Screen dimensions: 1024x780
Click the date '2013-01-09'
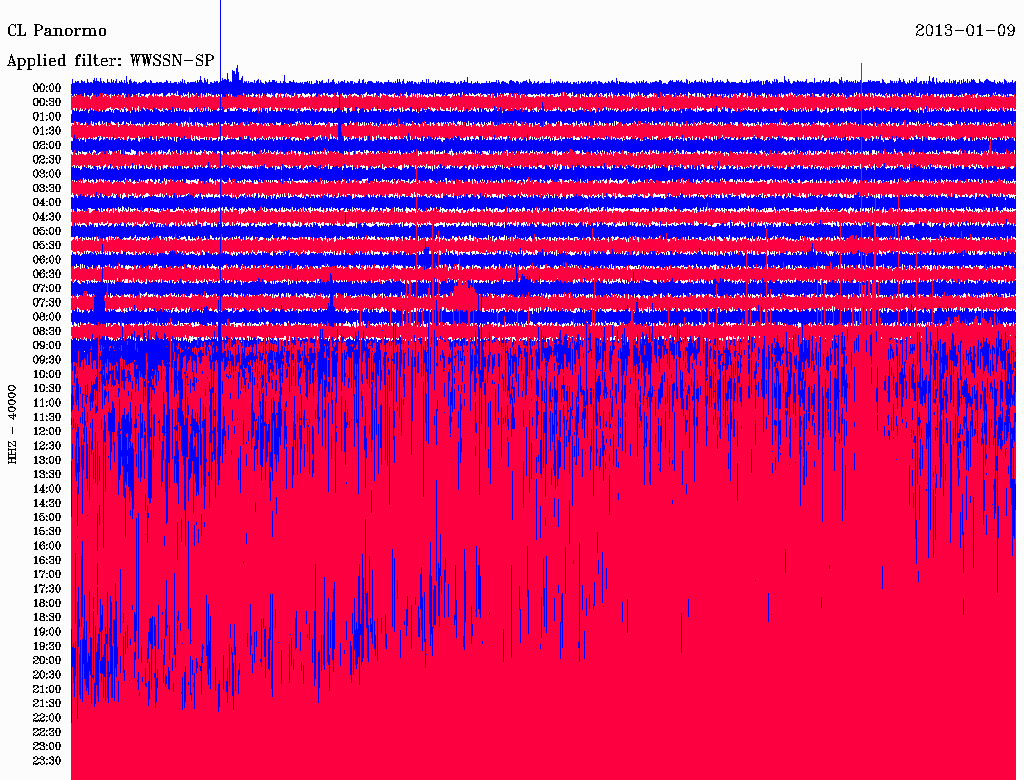pyautogui.click(x=965, y=31)
